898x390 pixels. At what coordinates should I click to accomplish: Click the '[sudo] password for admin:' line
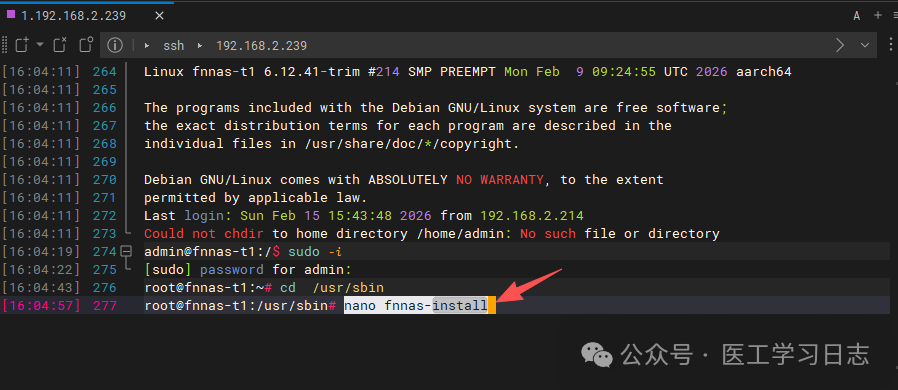[x=248, y=270]
